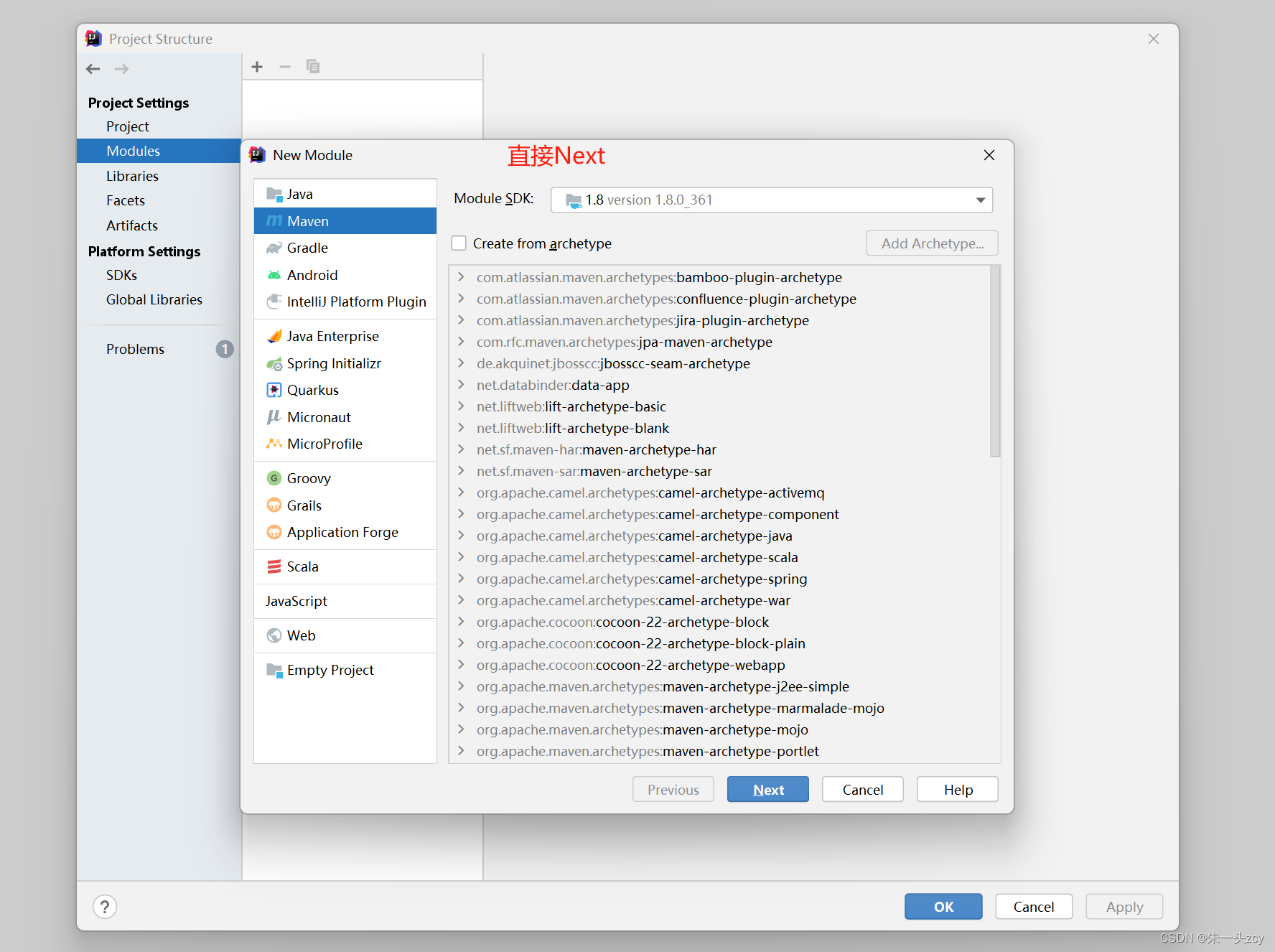Click the Problems count badge
Screen dimensions: 1275x952
(x=225, y=349)
